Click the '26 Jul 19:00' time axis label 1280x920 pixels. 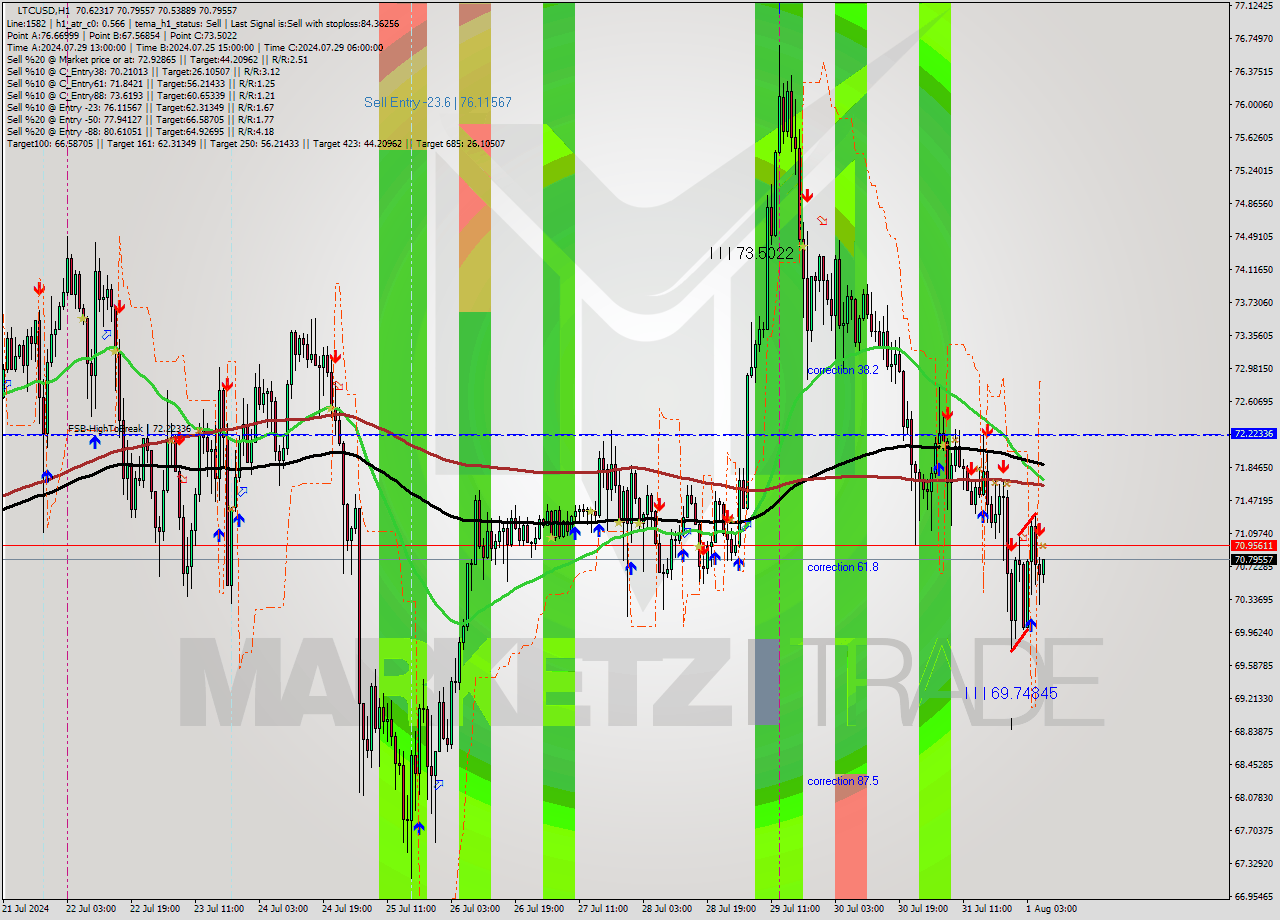click(x=539, y=909)
